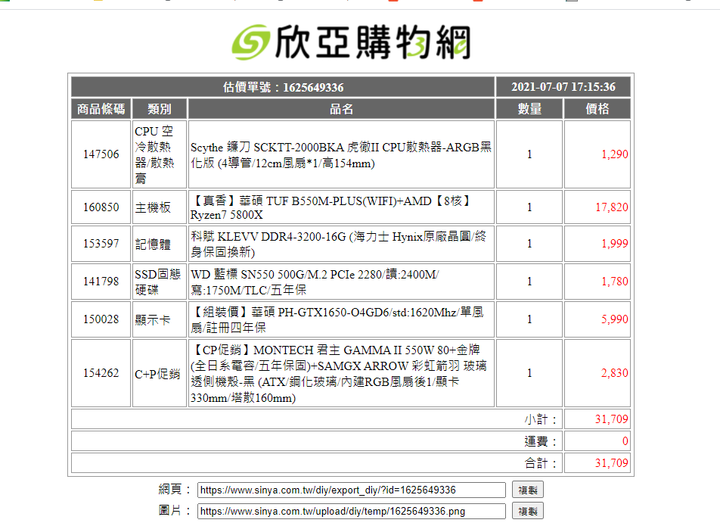Click the 記憶體 category cell
Image resolution: width=720 pixels, height=526 pixels.
click(159, 243)
